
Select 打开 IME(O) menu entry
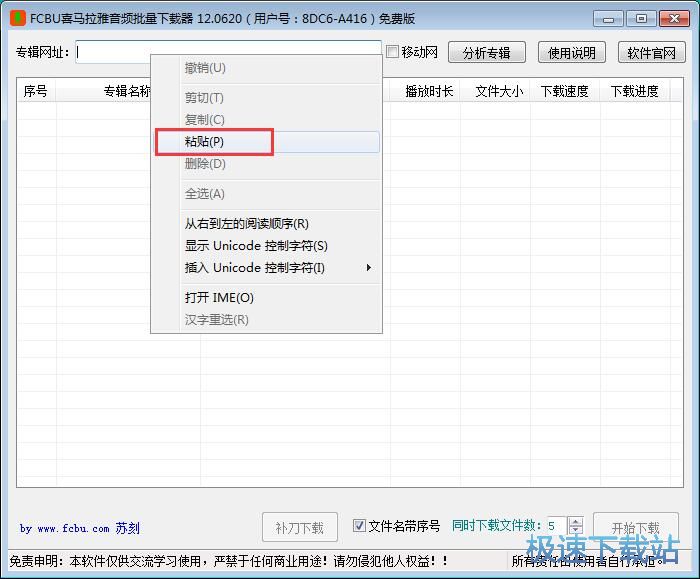pos(267,298)
